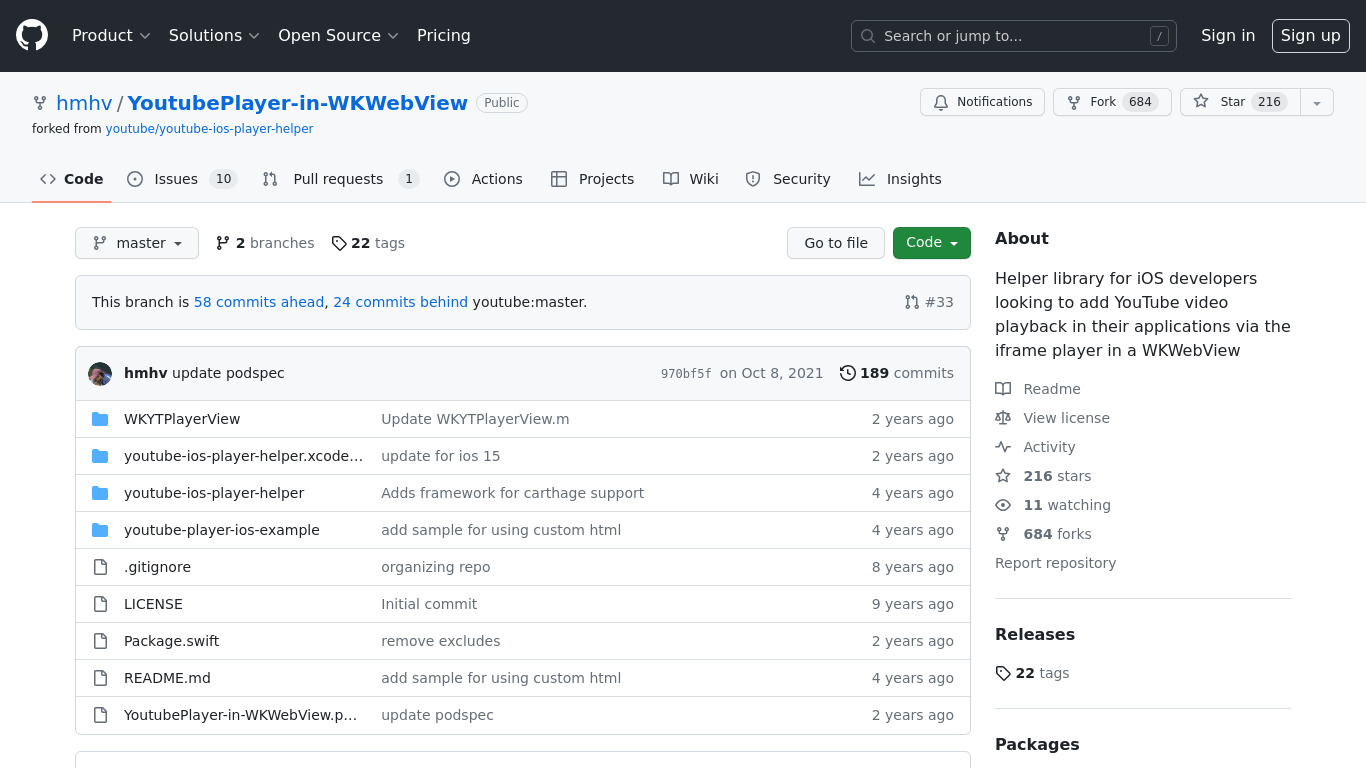Open the YoutubePlayer-in-WKWebView repository title link
The image size is (1366, 768).
tap(298, 103)
